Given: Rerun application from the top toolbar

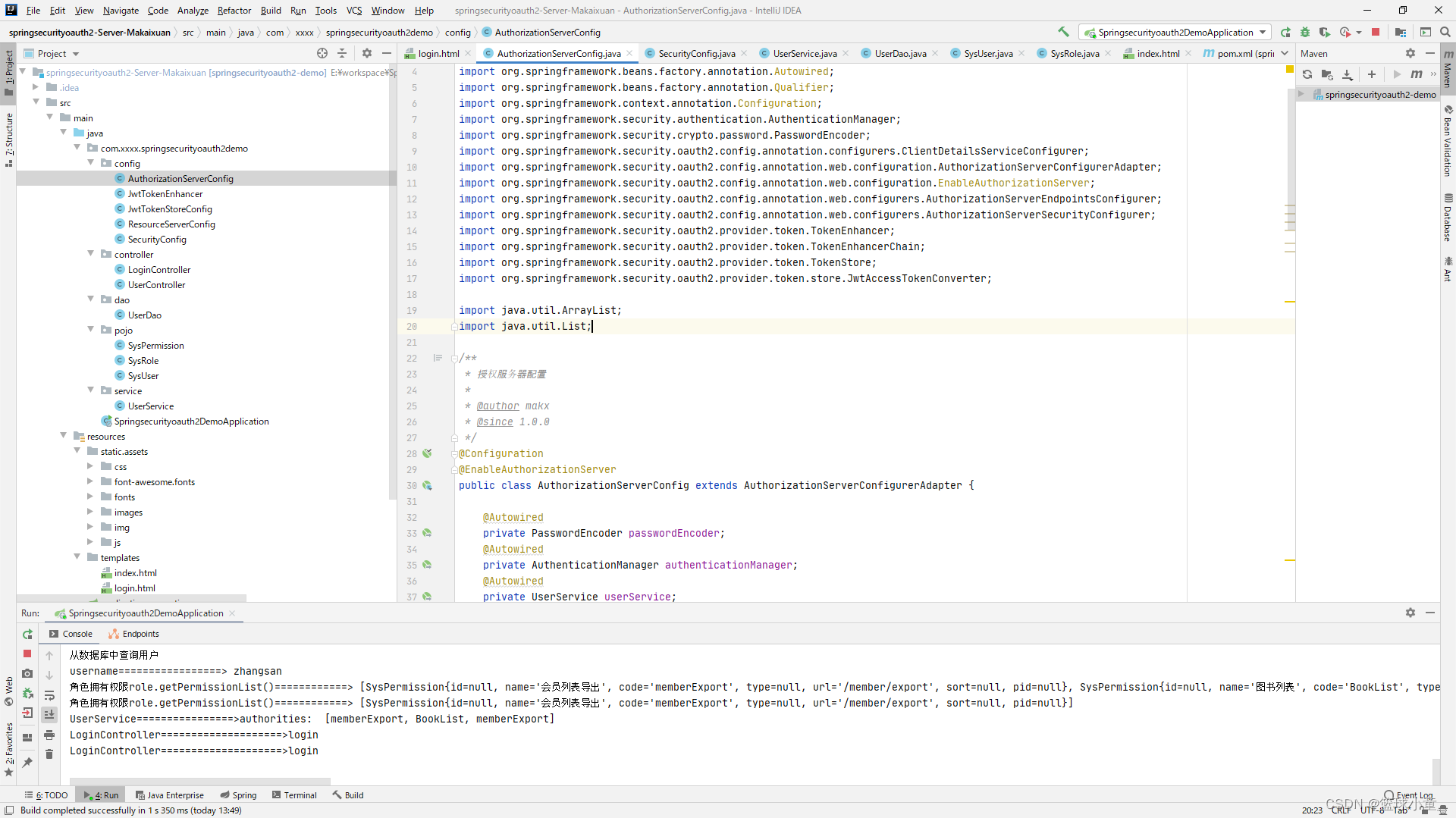Looking at the screenshot, I should tap(1285, 32).
